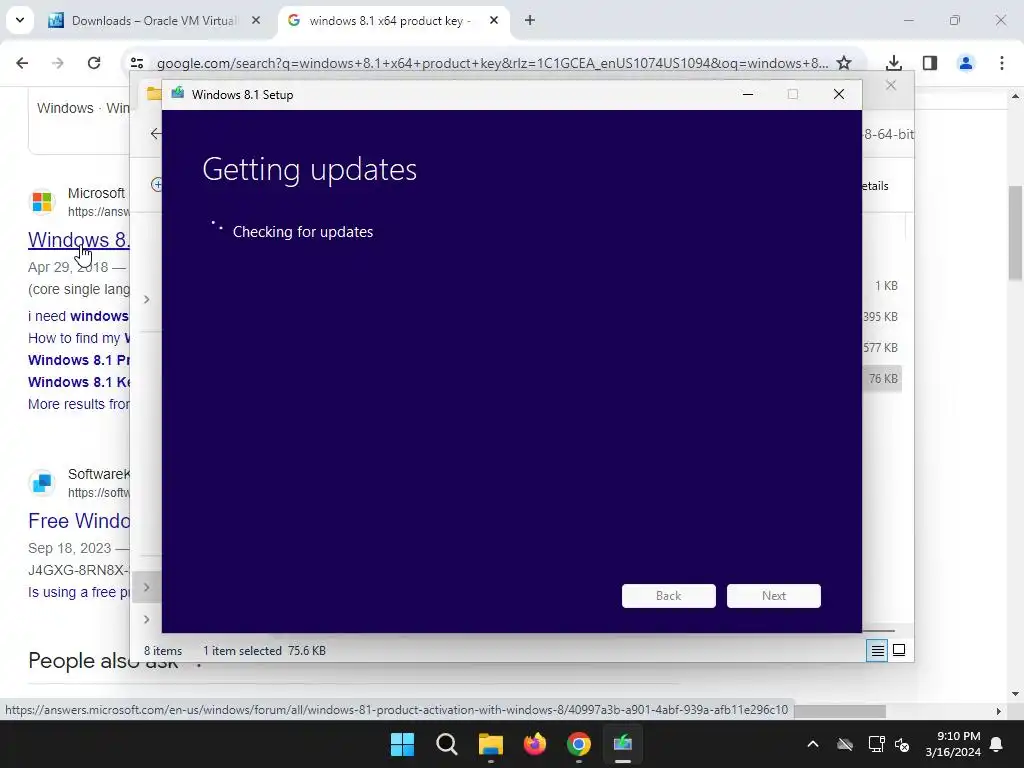Open File Explorer from the taskbar
1024x768 pixels.
point(490,744)
